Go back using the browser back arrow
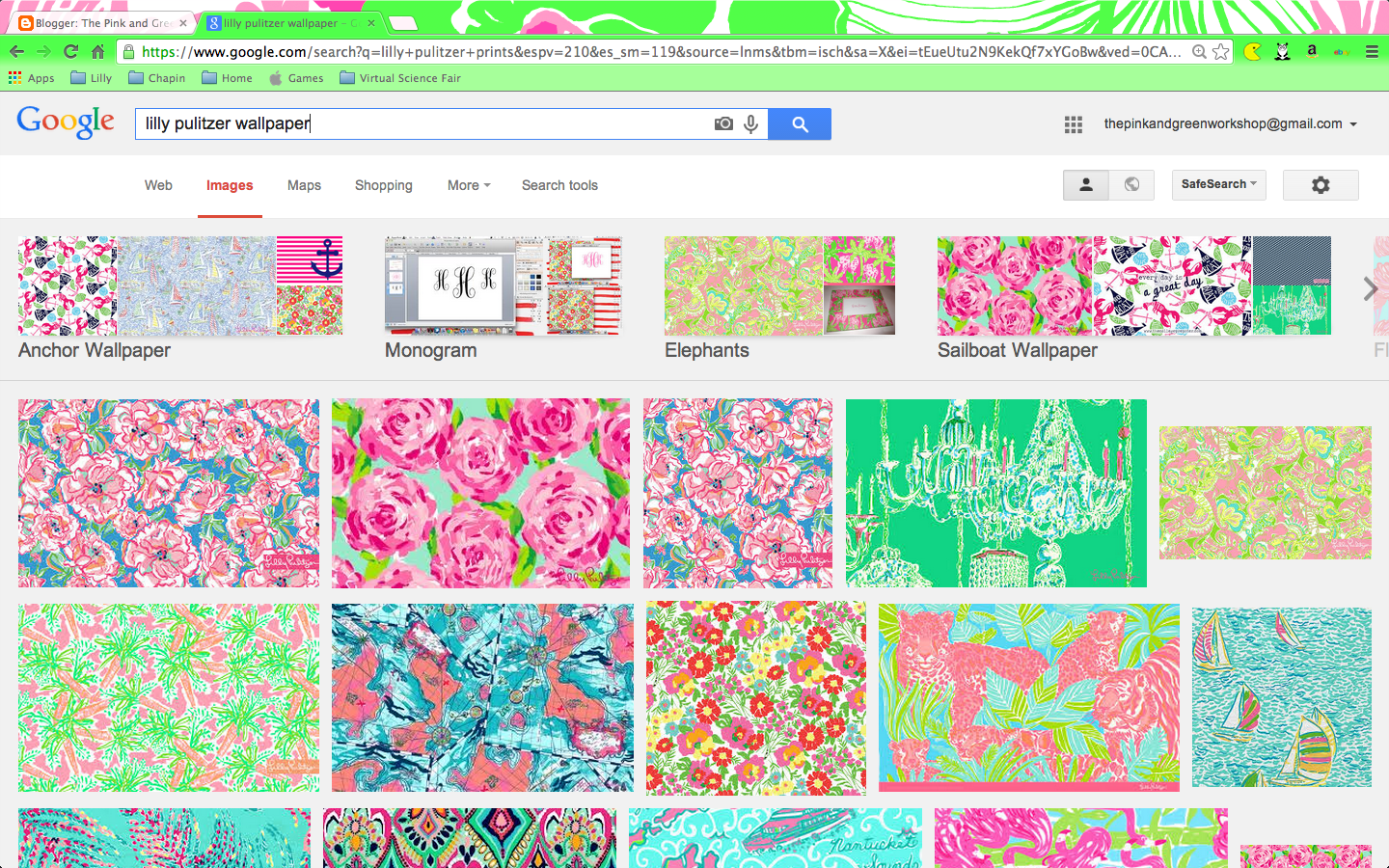Screen dimensions: 1389x868 (17, 52)
